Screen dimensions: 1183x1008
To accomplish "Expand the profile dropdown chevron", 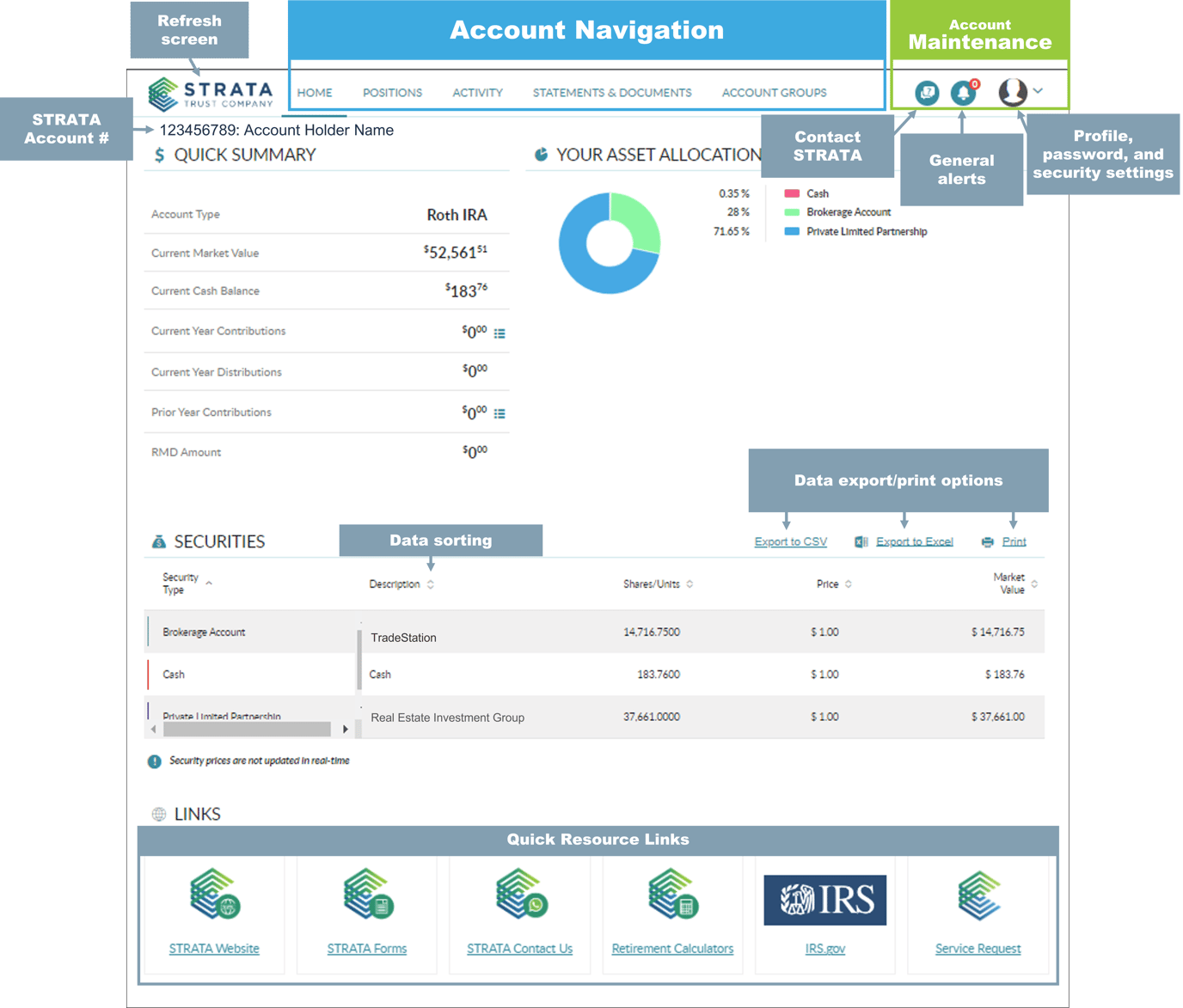I will pos(1038,89).
